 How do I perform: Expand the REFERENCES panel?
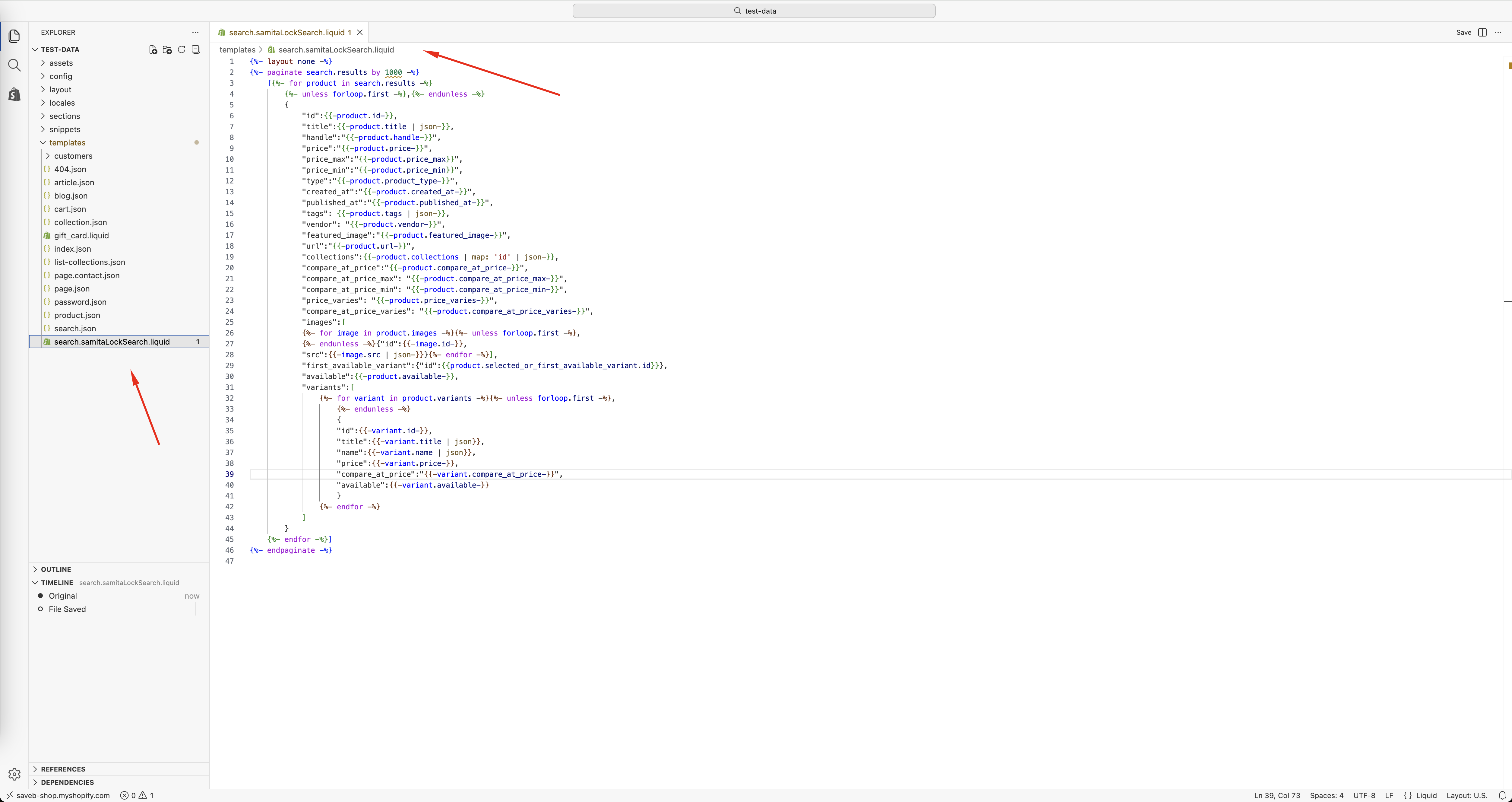click(x=119, y=769)
